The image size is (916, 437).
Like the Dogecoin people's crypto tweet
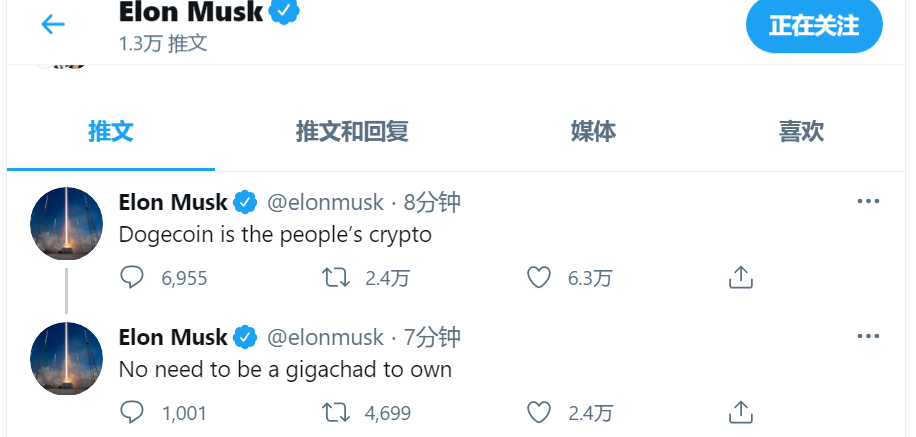(539, 277)
